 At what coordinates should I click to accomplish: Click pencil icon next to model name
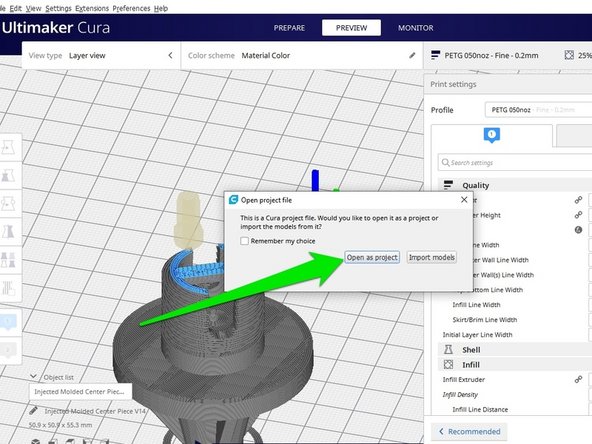(33, 411)
